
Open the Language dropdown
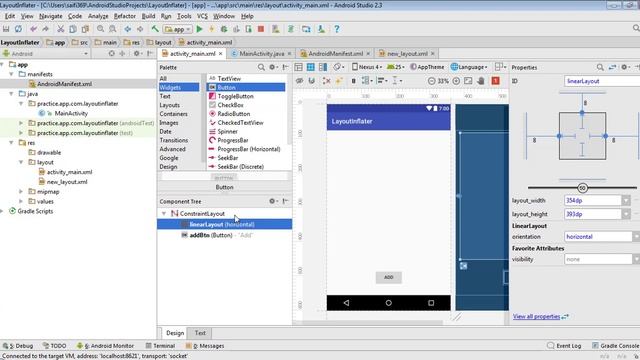469,67
